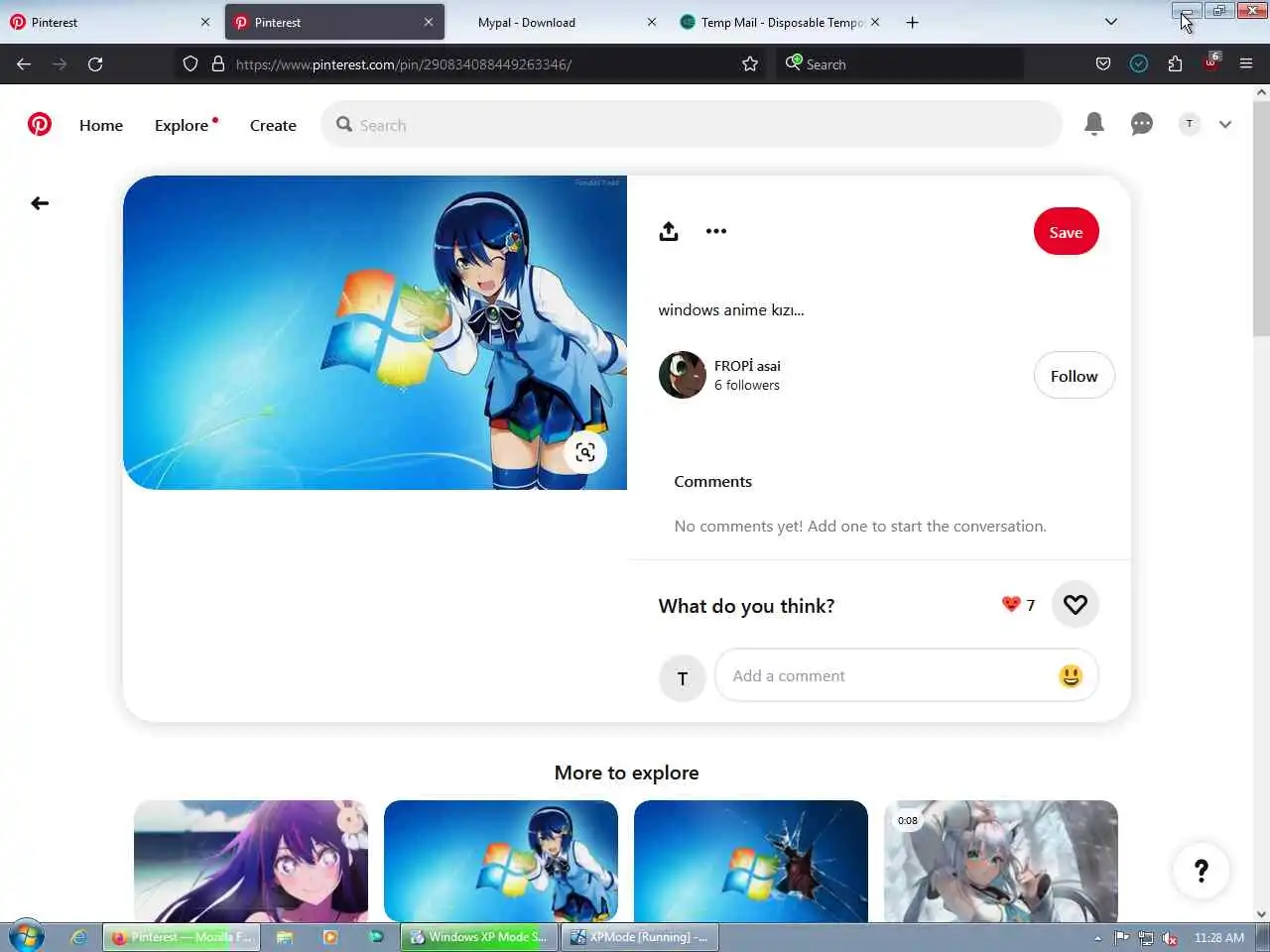Image resolution: width=1270 pixels, height=952 pixels.
Task: Click the site security padlock icon
Action: click(218, 64)
